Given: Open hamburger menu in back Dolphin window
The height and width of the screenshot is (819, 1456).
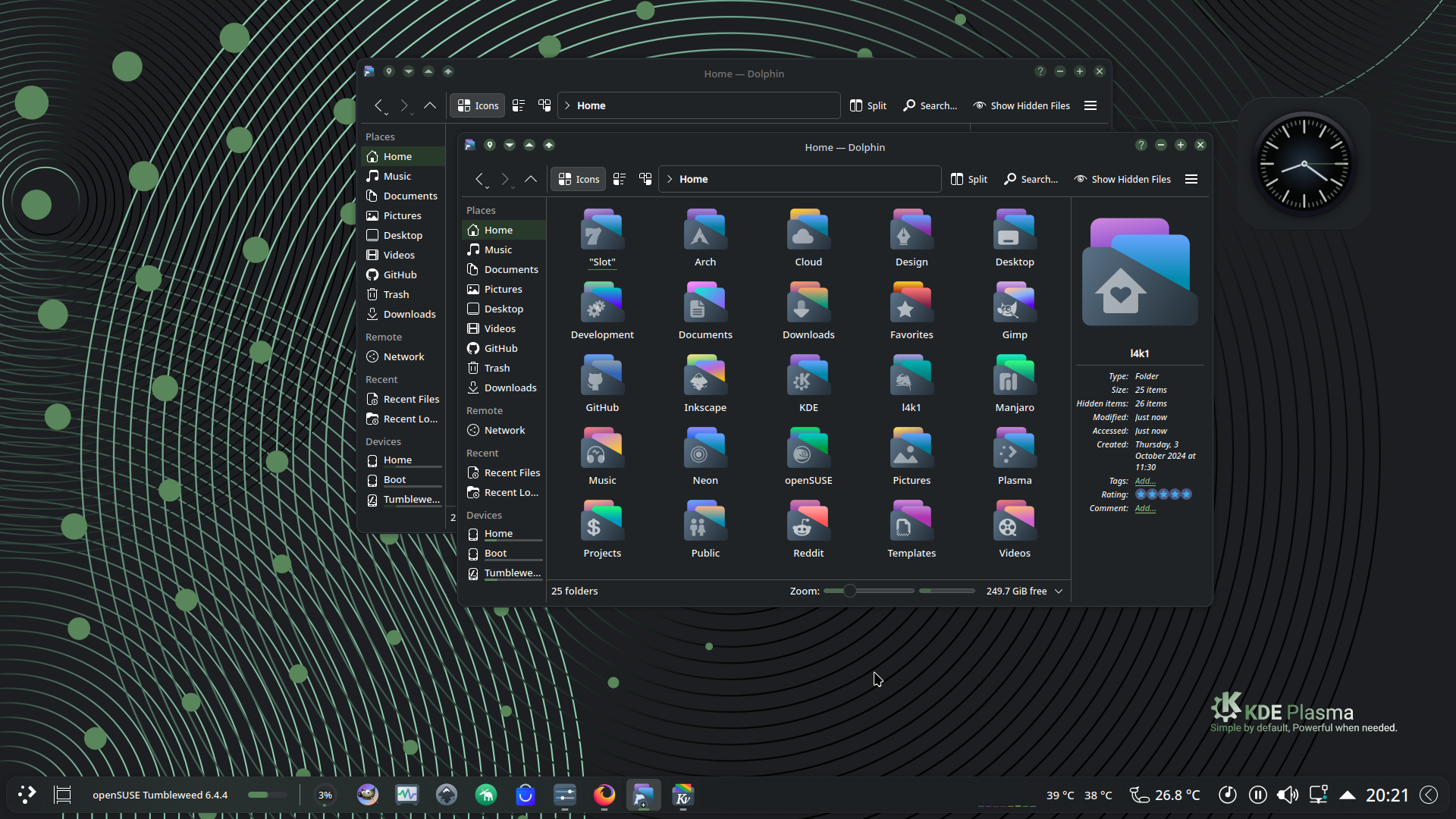Looking at the screenshot, I should coord(1090,105).
